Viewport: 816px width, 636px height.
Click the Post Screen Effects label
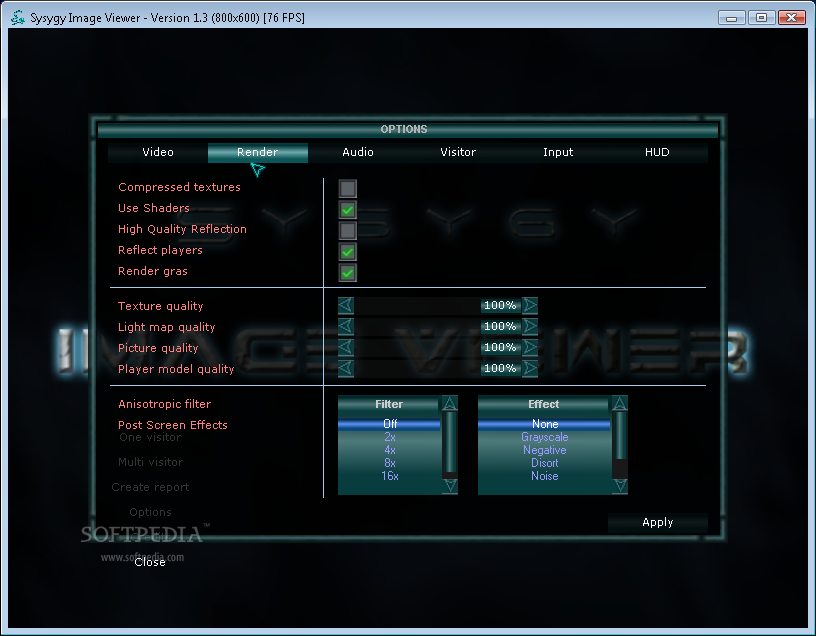[x=173, y=425]
